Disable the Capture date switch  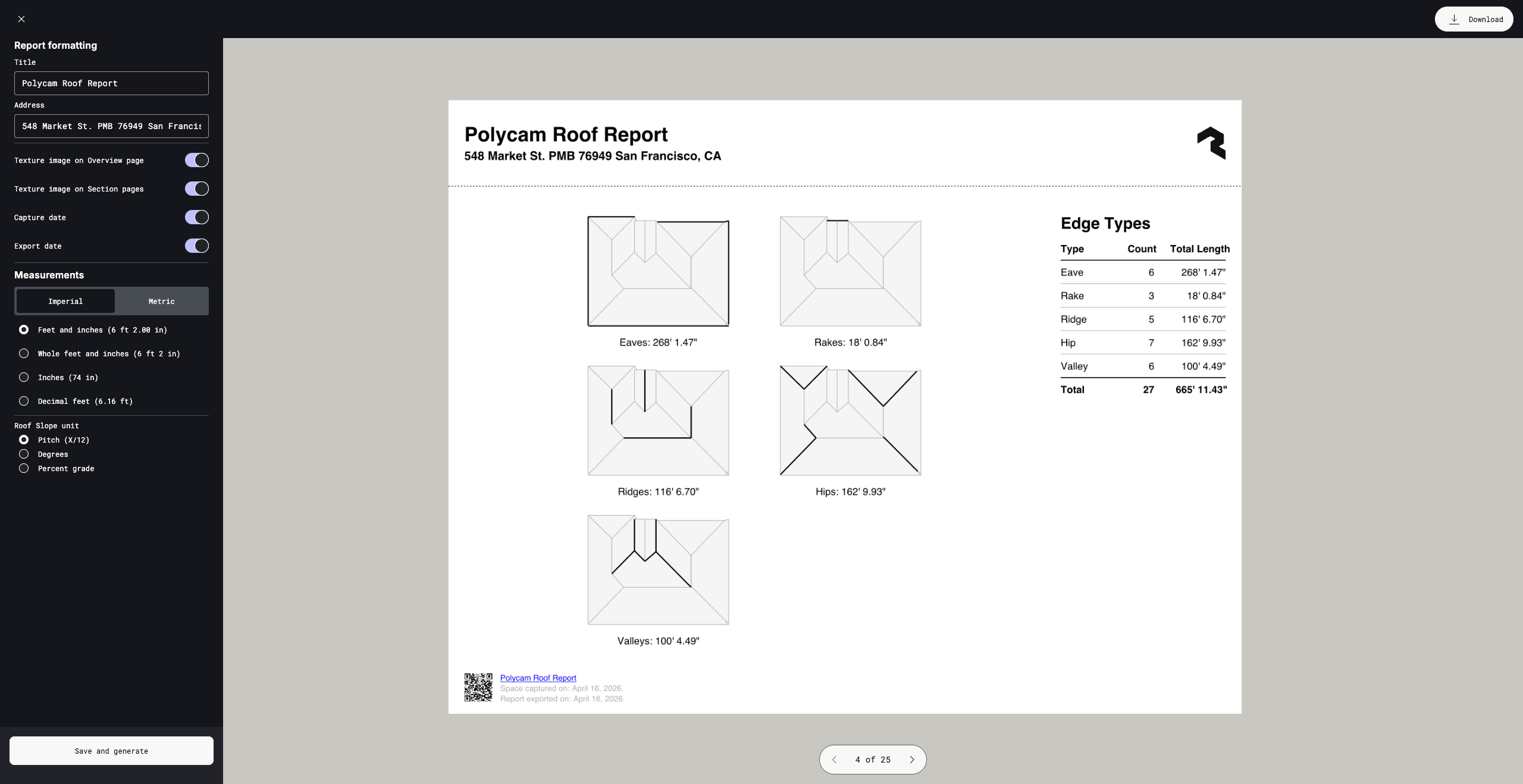196,217
